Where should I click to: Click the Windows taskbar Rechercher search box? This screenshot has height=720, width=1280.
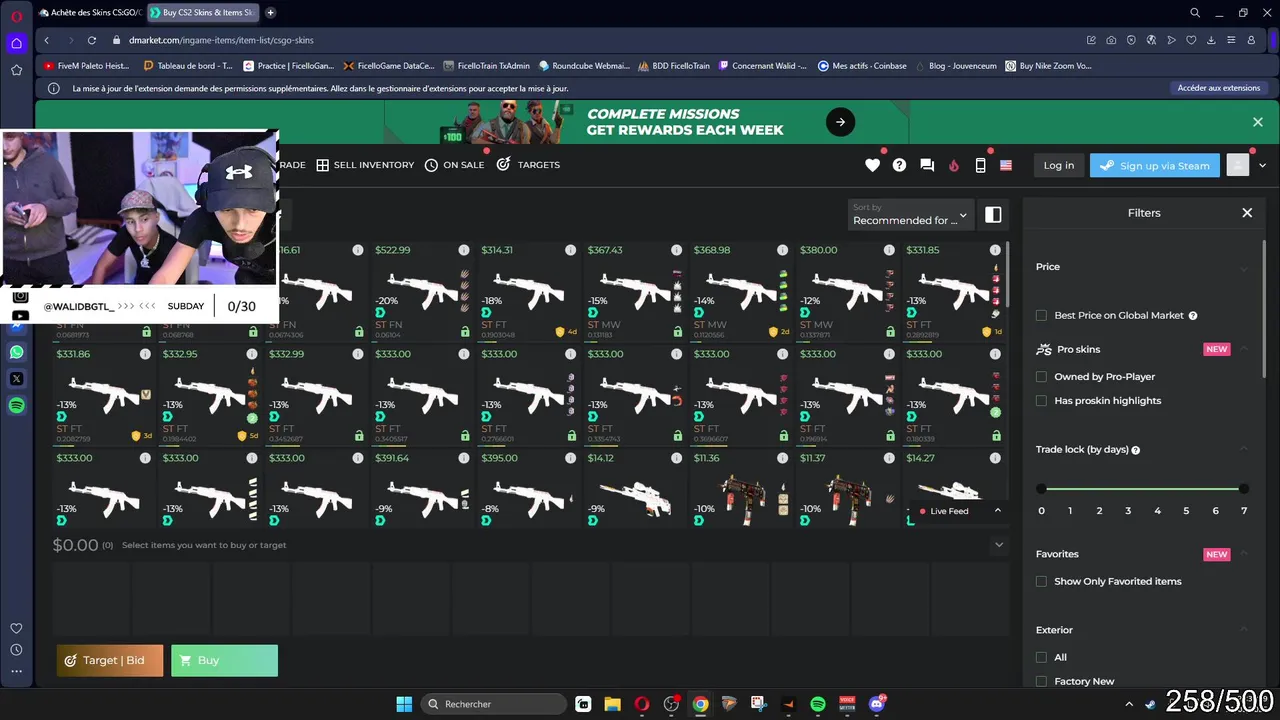click(x=493, y=704)
